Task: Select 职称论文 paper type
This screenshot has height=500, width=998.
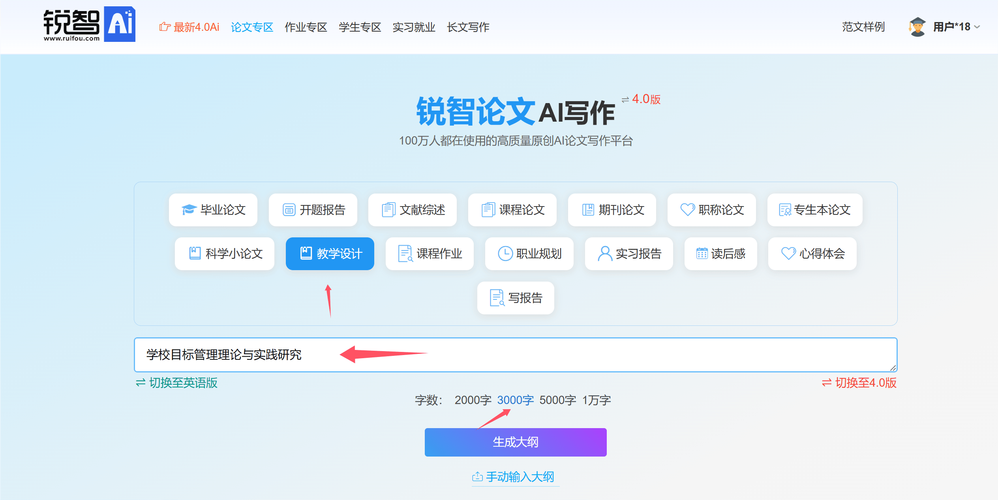Action: (712, 210)
